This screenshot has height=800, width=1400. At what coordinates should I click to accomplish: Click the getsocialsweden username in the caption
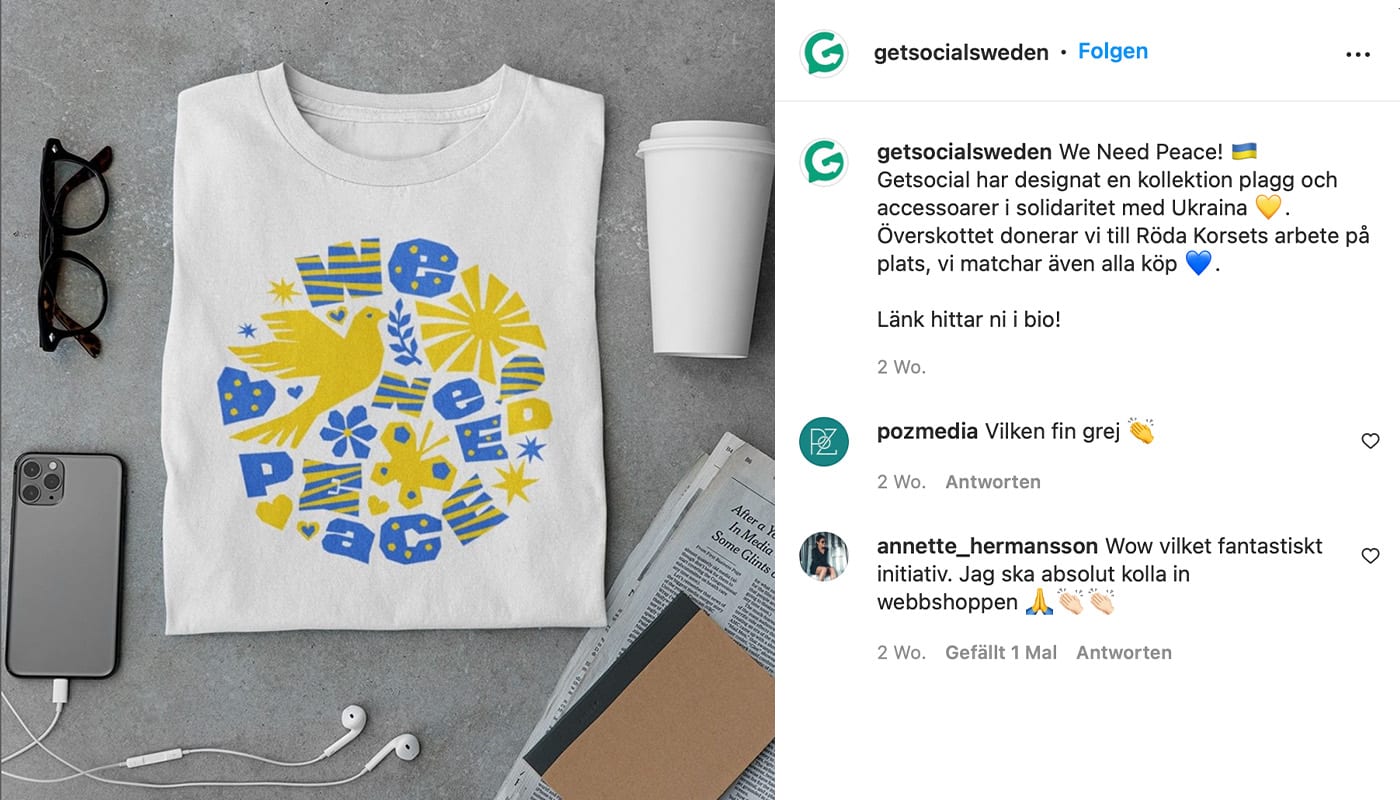click(x=964, y=152)
